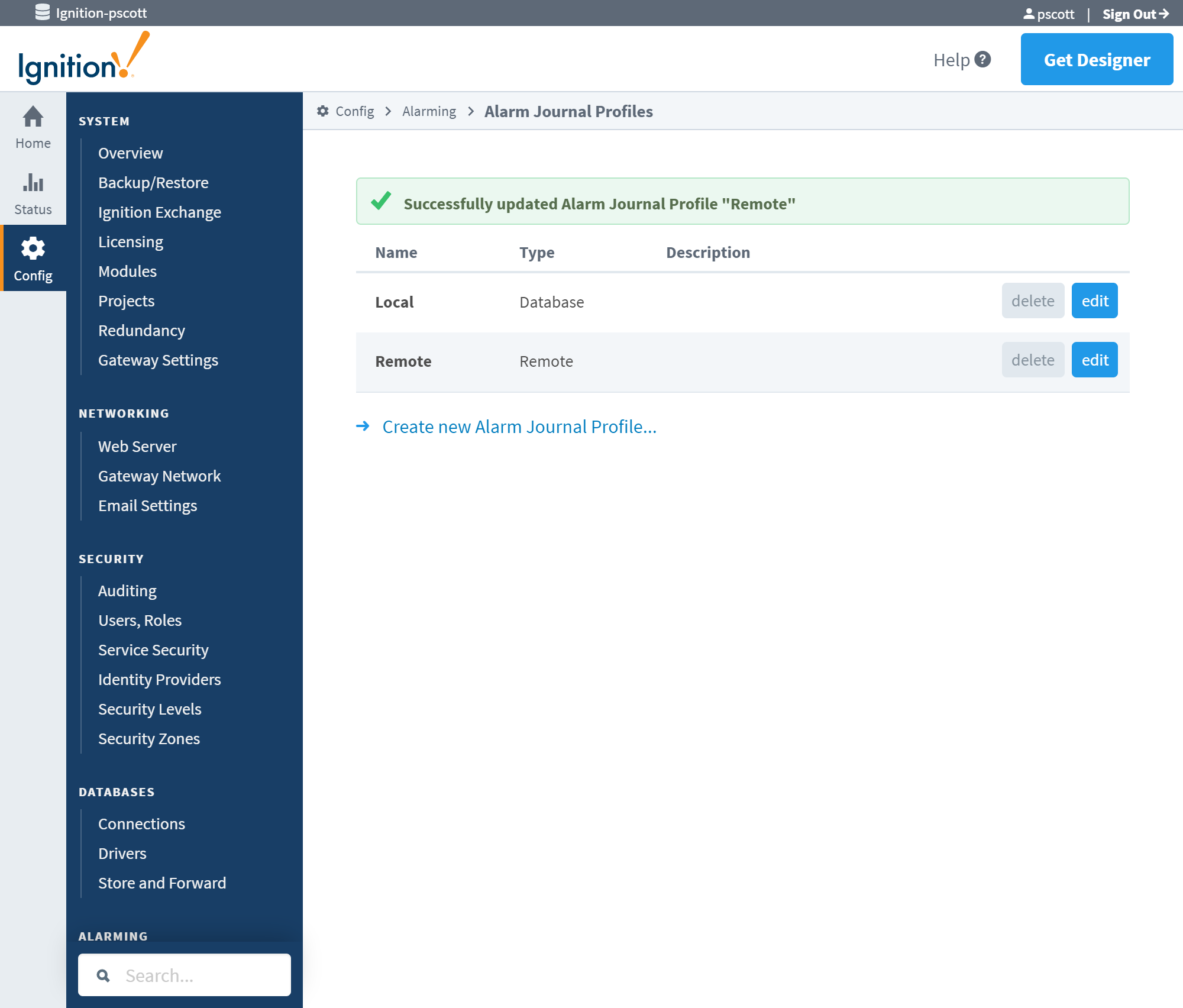Delete the Local journal profile
The width and height of the screenshot is (1183, 1008).
pyautogui.click(x=1033, y=301)
